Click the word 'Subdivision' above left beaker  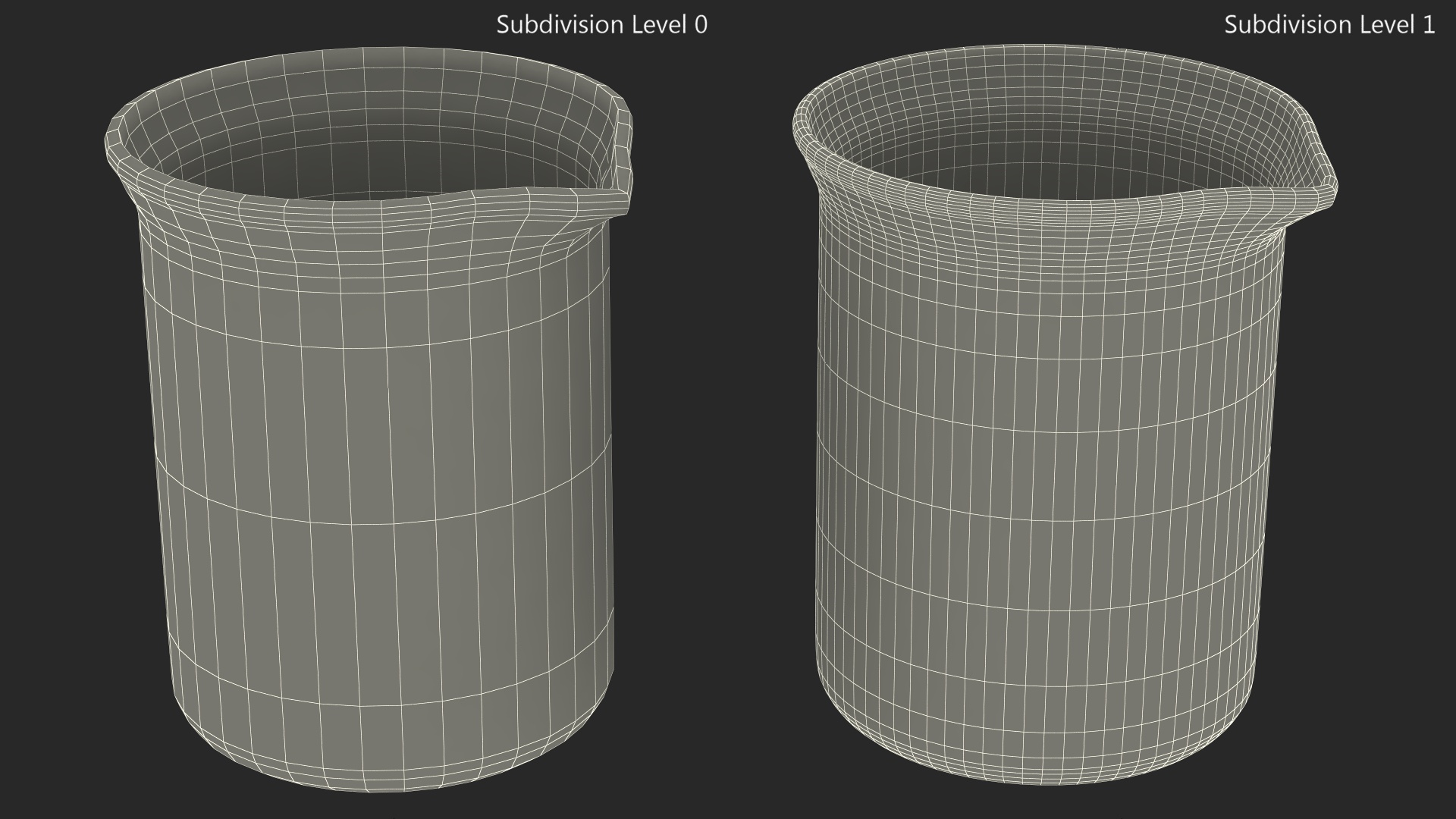(560, 25)
